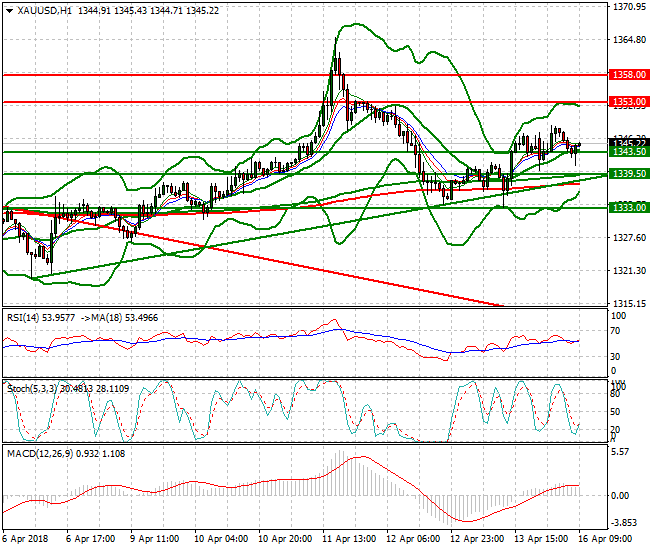The image size is (650, 550).
Task: Select the XAUUSD,H1 chart title text
Action: (44, 11)
